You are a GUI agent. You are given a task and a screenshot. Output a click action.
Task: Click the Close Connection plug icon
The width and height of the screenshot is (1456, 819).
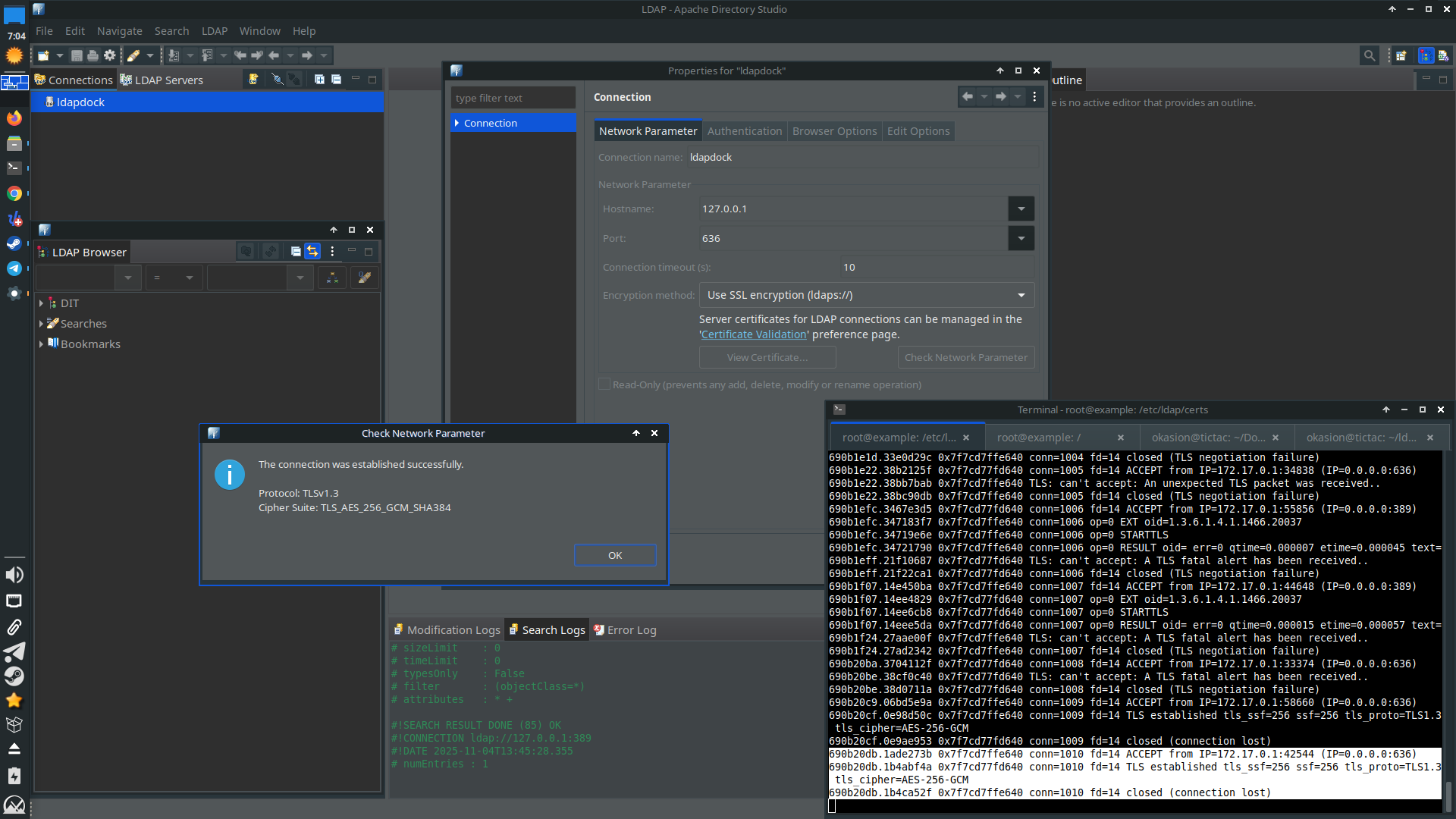(x=294, y=80)
